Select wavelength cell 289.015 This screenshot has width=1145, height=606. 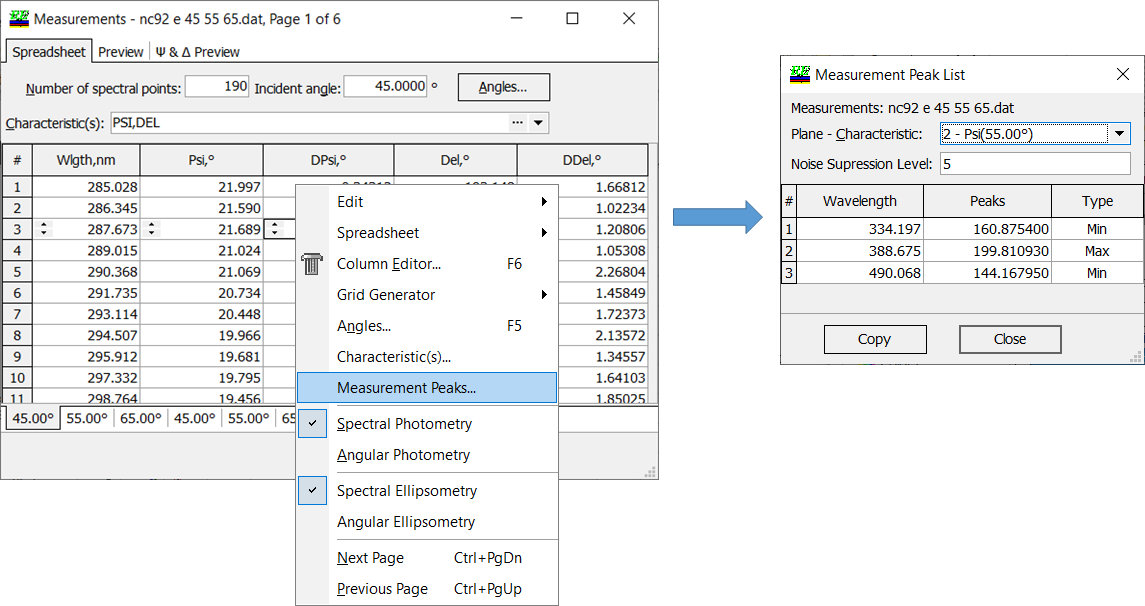[86, 250]
